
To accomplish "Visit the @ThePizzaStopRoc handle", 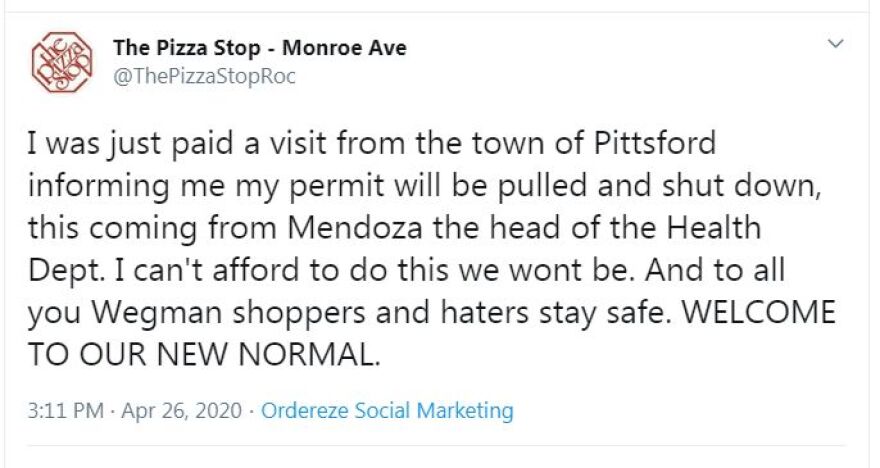I will [204, 76].
